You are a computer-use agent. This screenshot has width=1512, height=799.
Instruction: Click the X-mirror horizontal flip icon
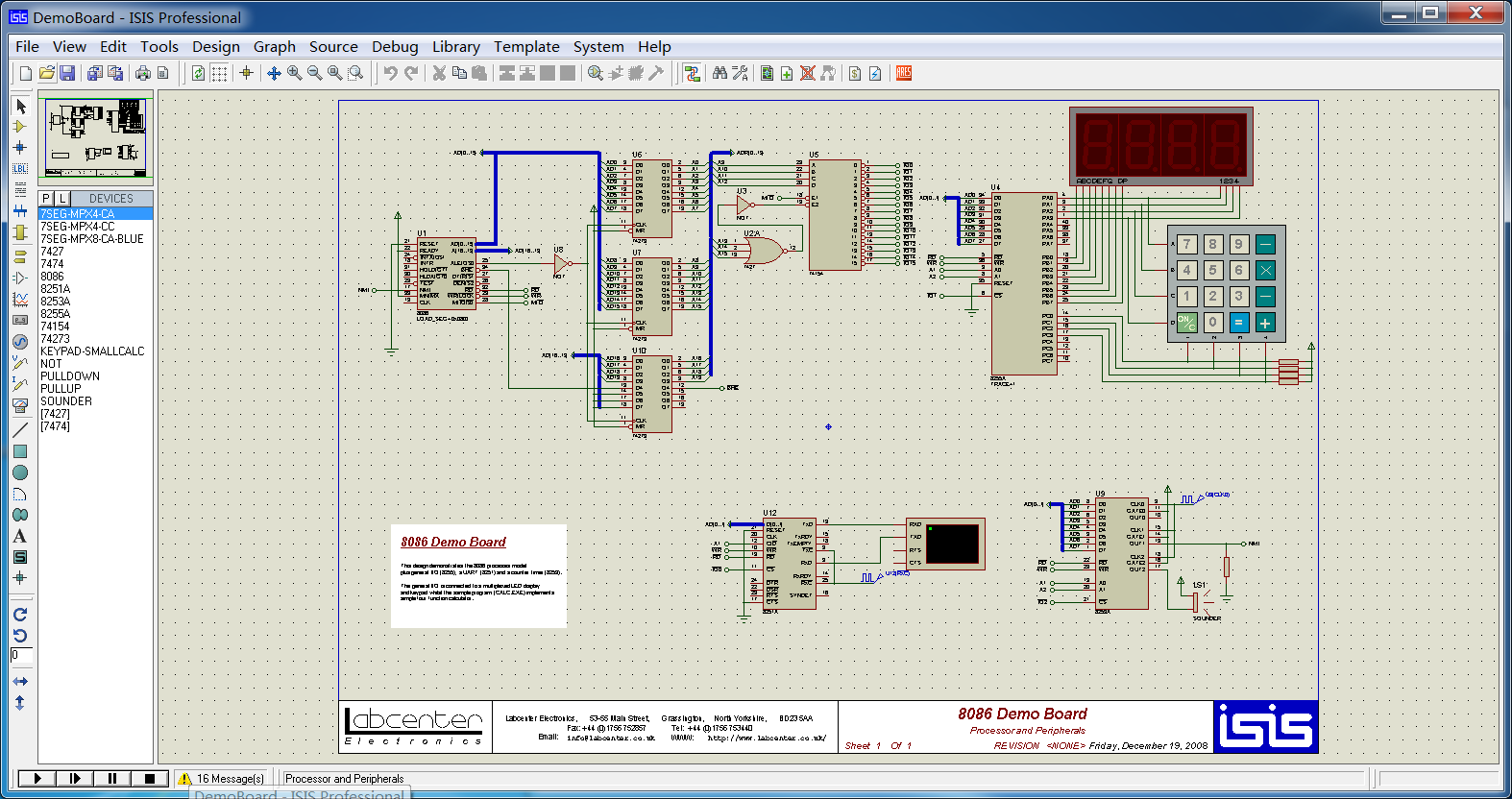(x=19, y=681)
